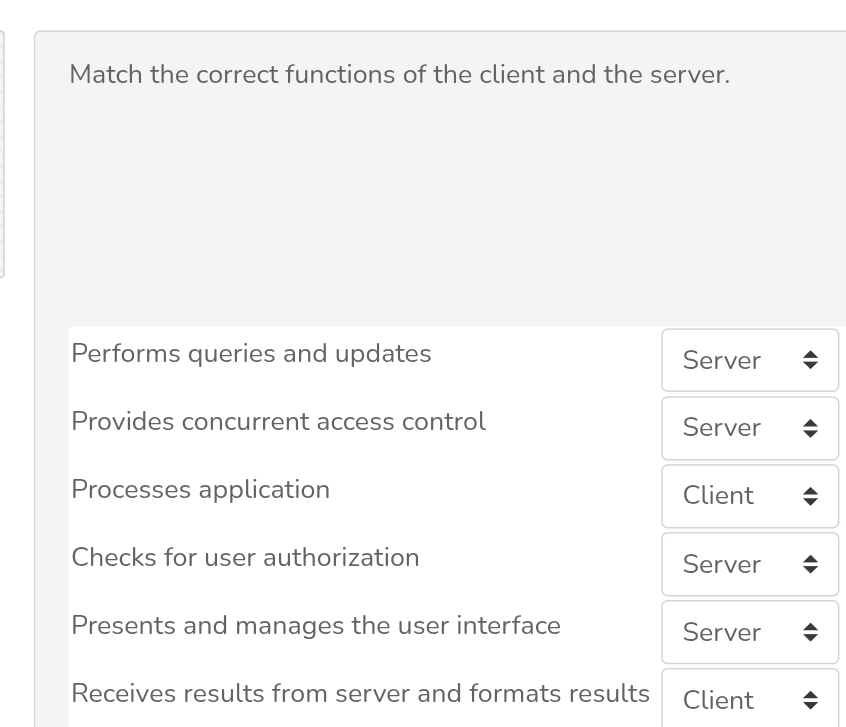
Task: Select the Server value for queries and updates
Action: 722,360
